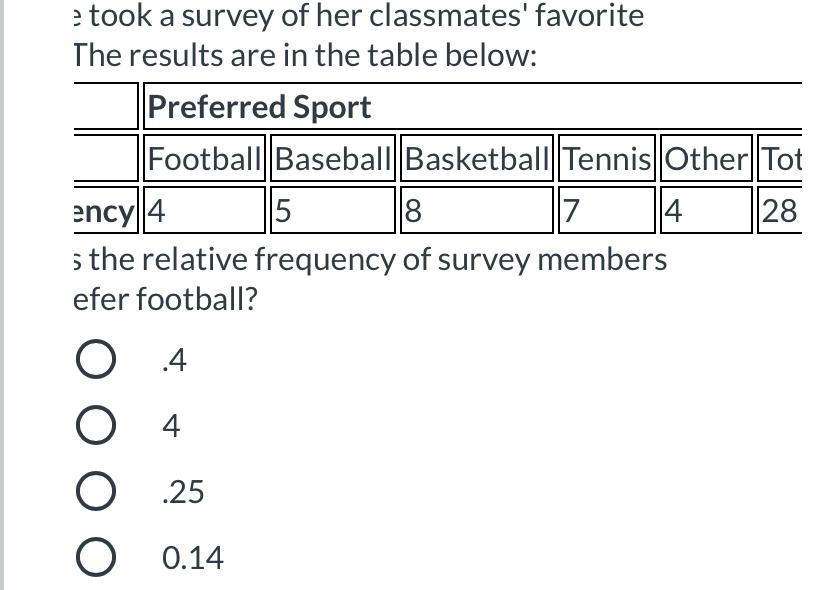Click the Basketball column header cell
828x590 pixels.
point(477,159)
